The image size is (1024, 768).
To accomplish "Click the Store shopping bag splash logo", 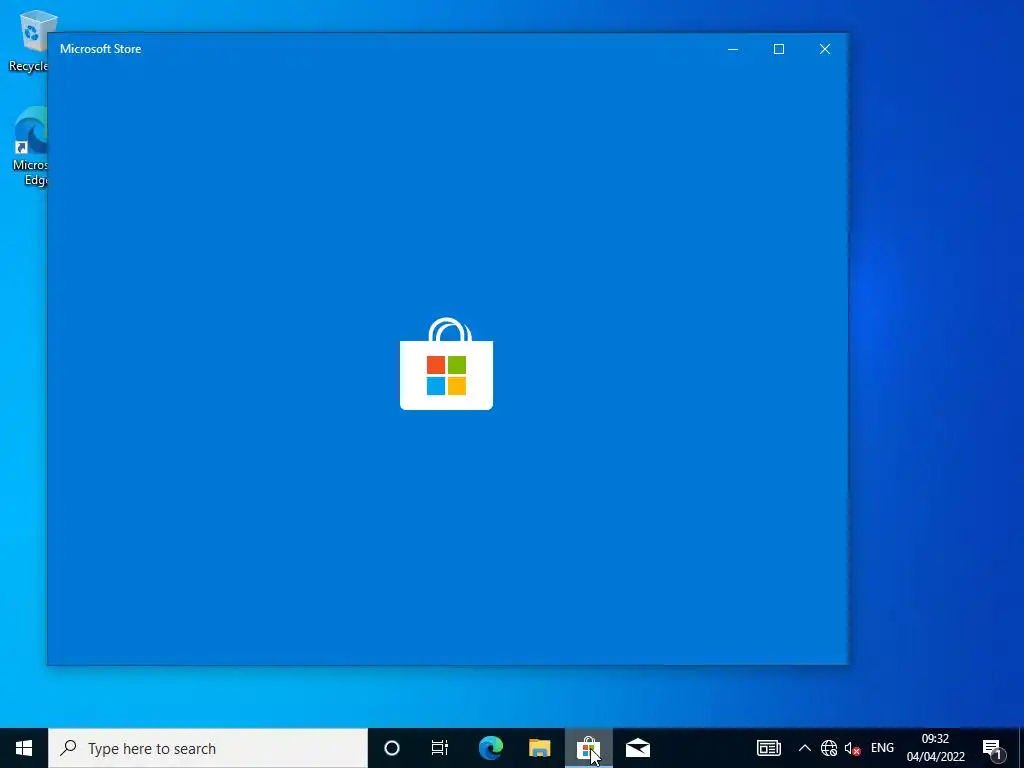I will (x=447, y=364).
